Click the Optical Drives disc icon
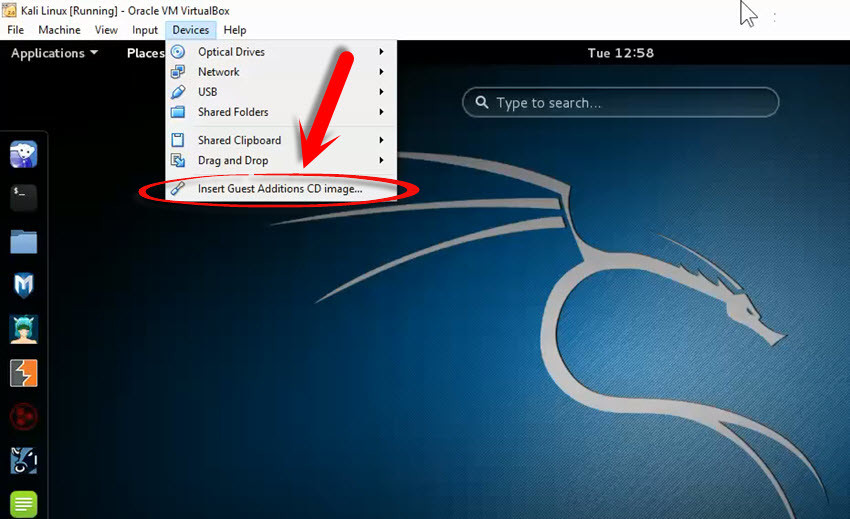Screen dimensions: 850x519 point(178,52)
